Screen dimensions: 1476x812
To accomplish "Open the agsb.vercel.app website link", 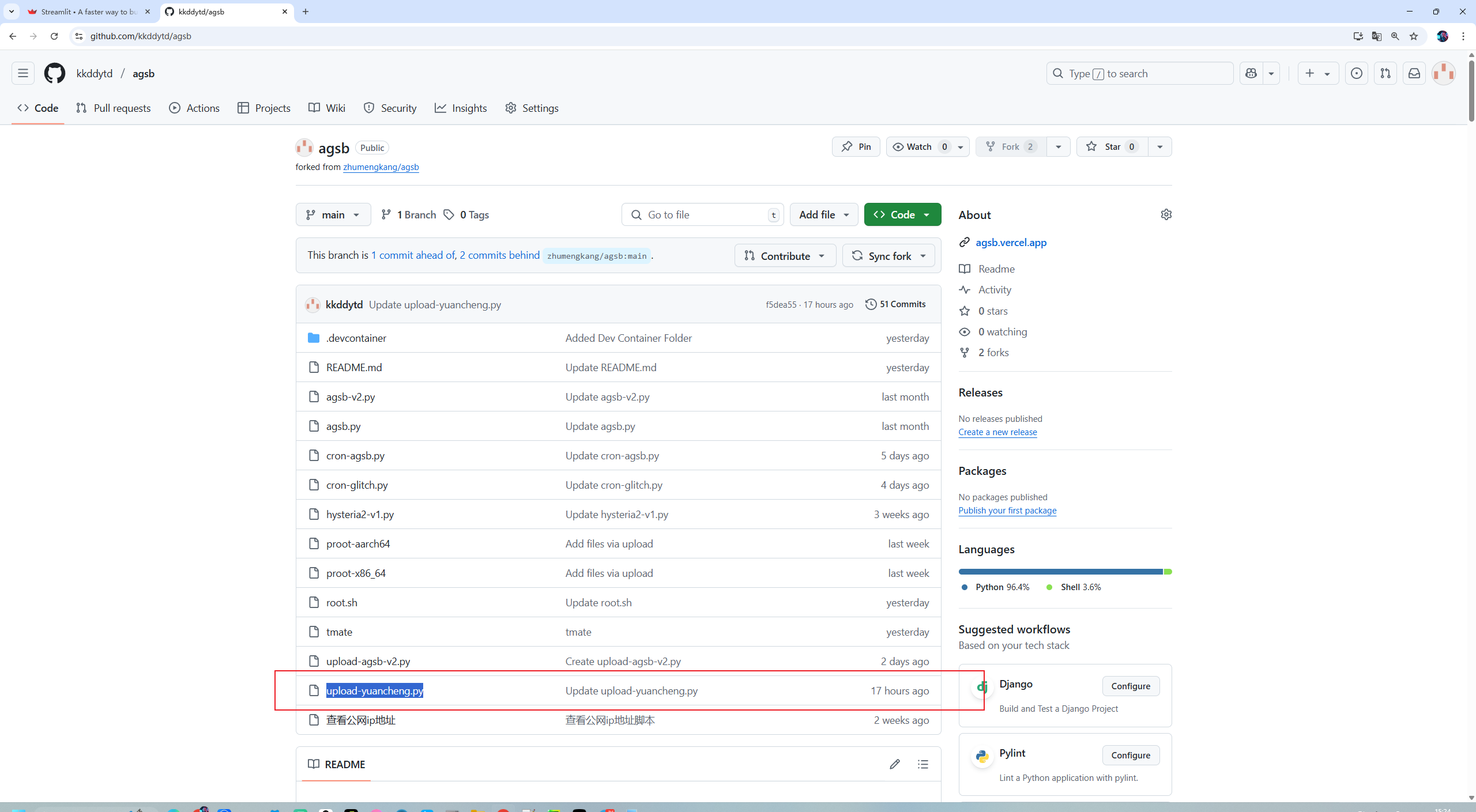I will pos(1011,242).
